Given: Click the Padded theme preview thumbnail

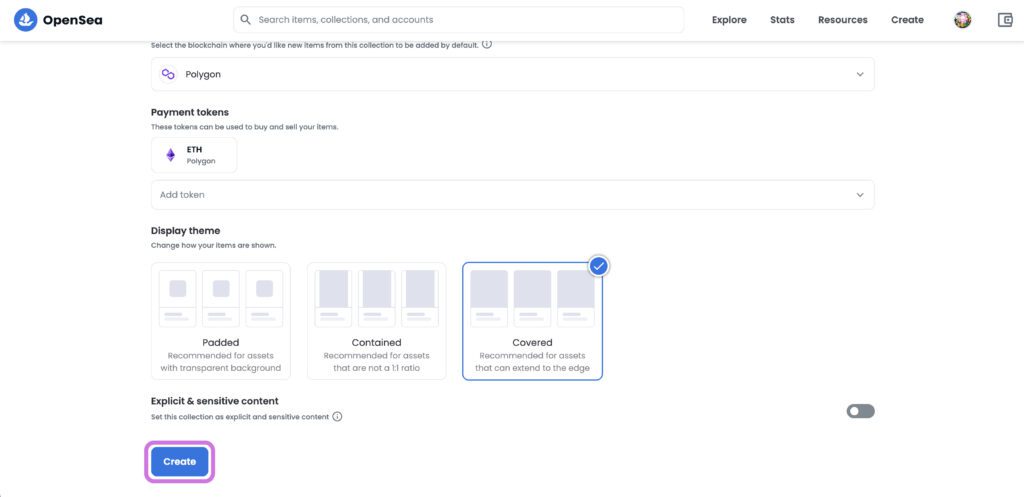Looking at the screenshot, I should (221, 298).
